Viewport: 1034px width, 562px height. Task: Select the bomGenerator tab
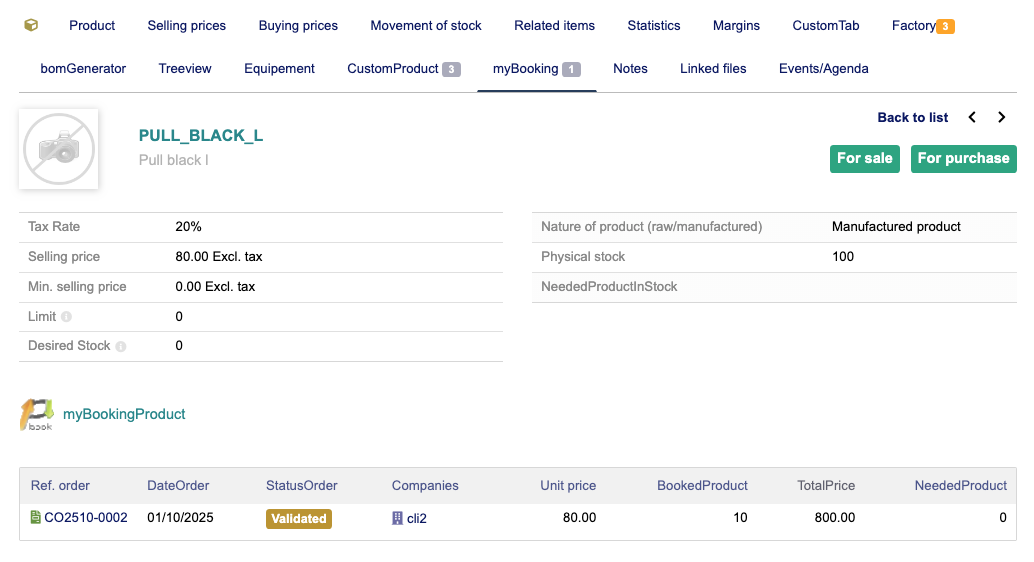pos(83,69)
